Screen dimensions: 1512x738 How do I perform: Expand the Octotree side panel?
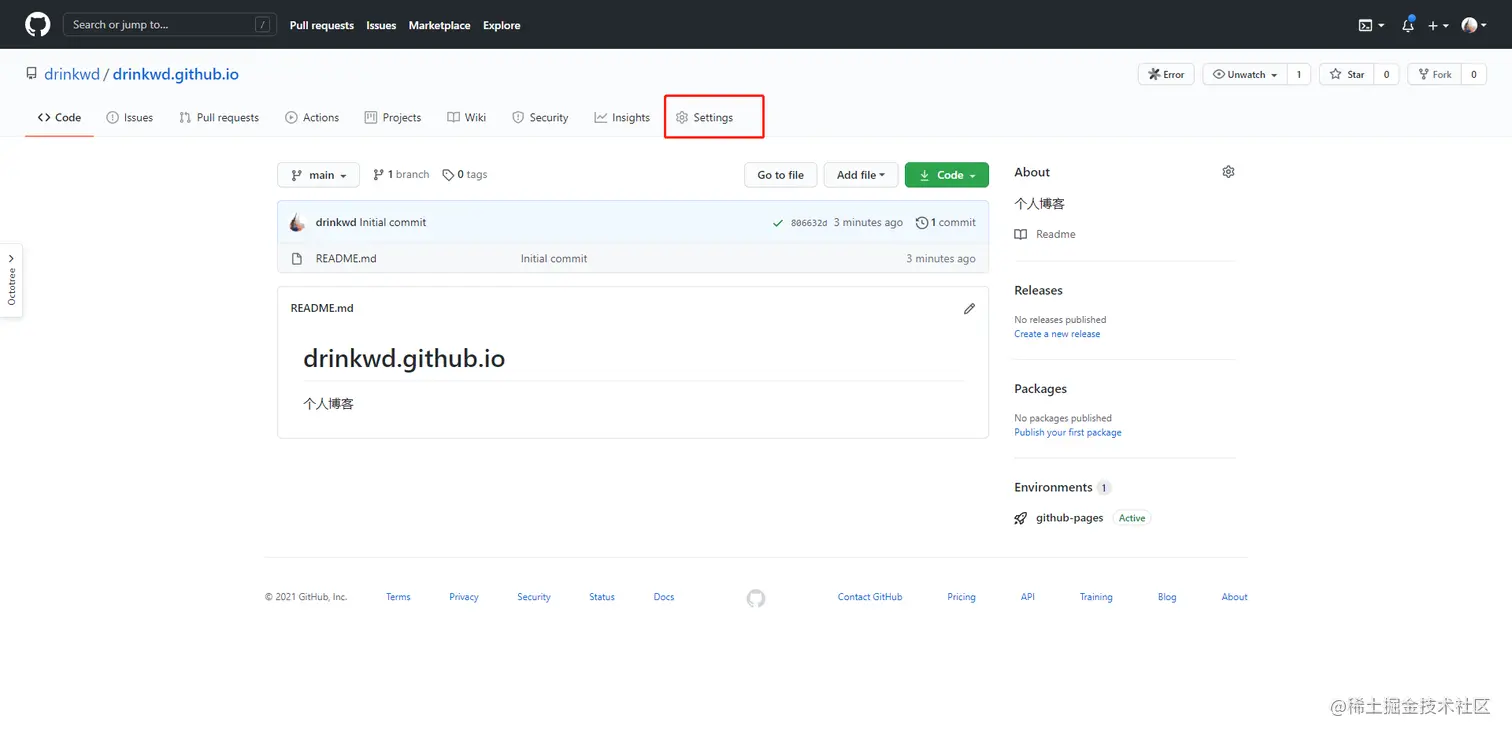tap(11, 280)
